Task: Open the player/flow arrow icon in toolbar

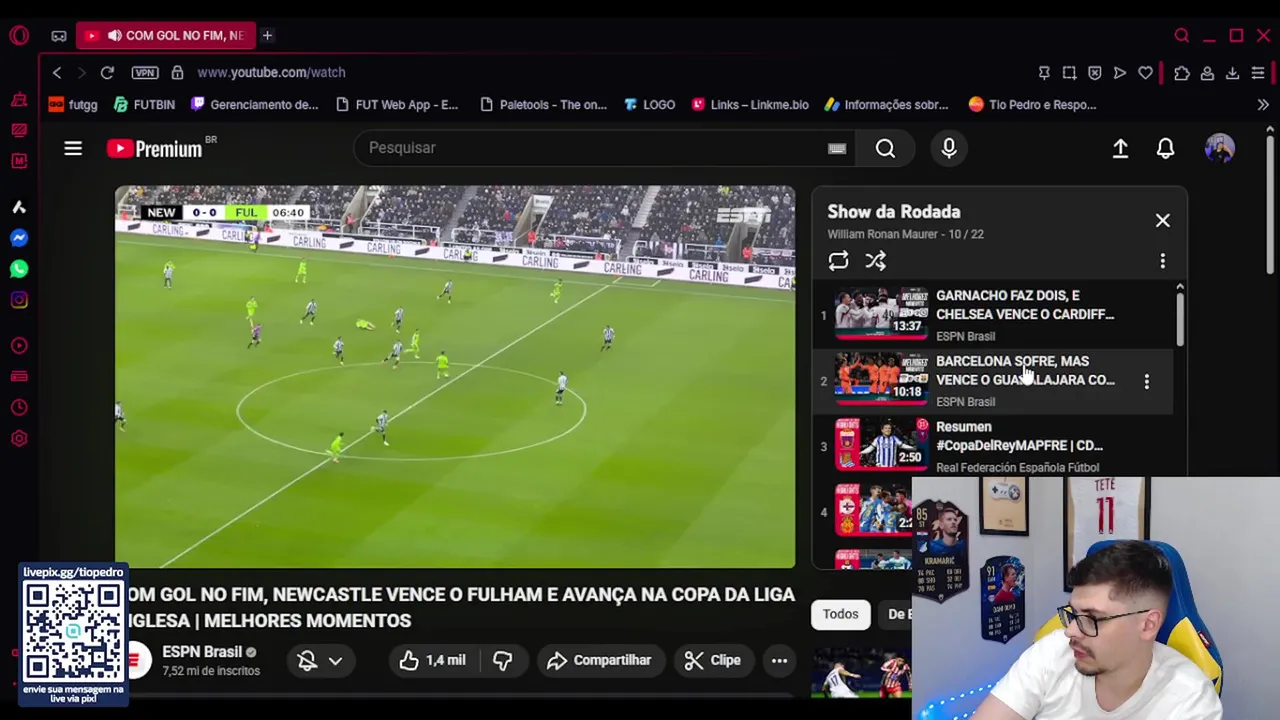Action: (1119, 72)
